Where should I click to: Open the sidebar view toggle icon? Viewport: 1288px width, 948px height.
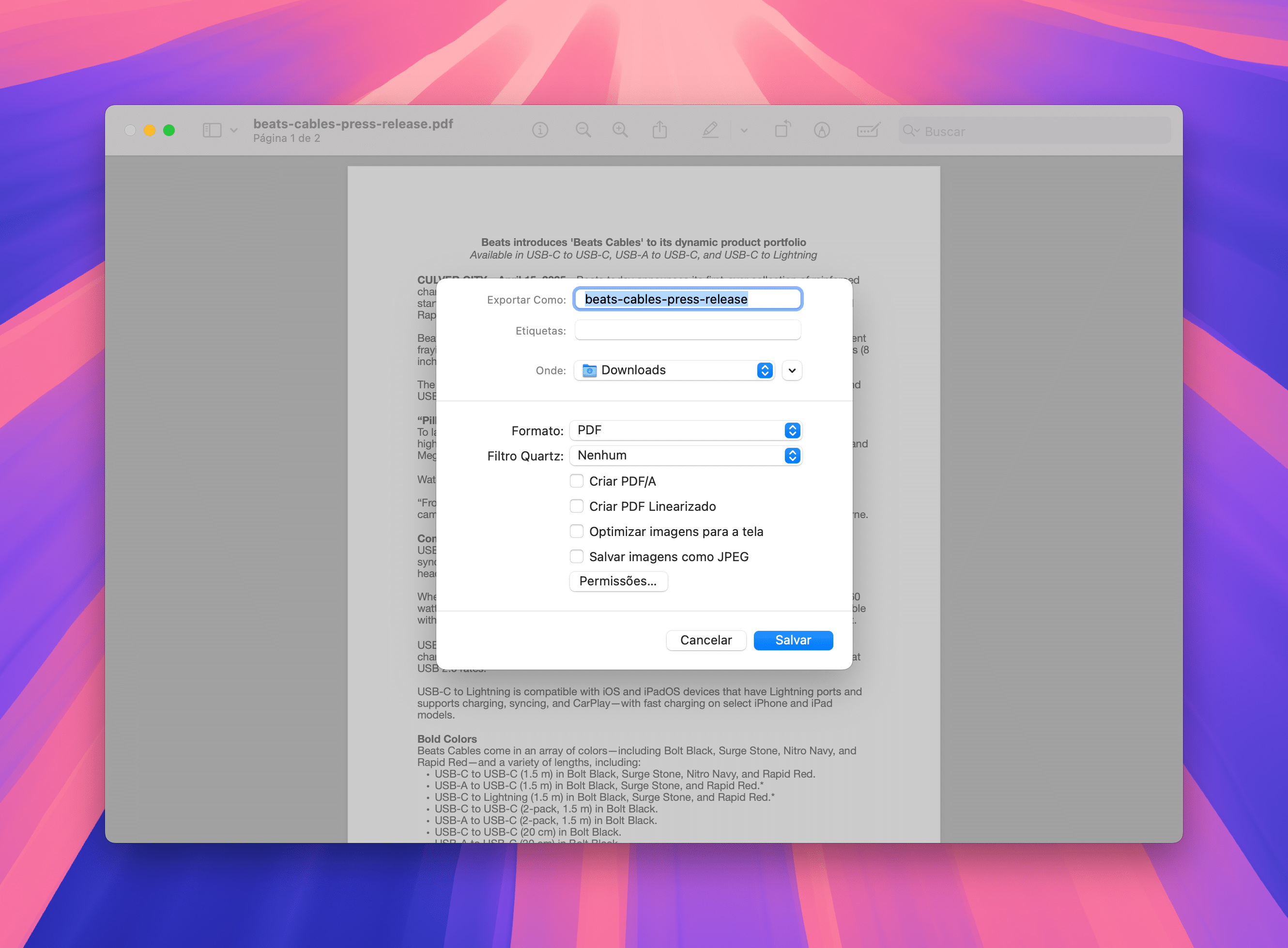tap(212, 130)
